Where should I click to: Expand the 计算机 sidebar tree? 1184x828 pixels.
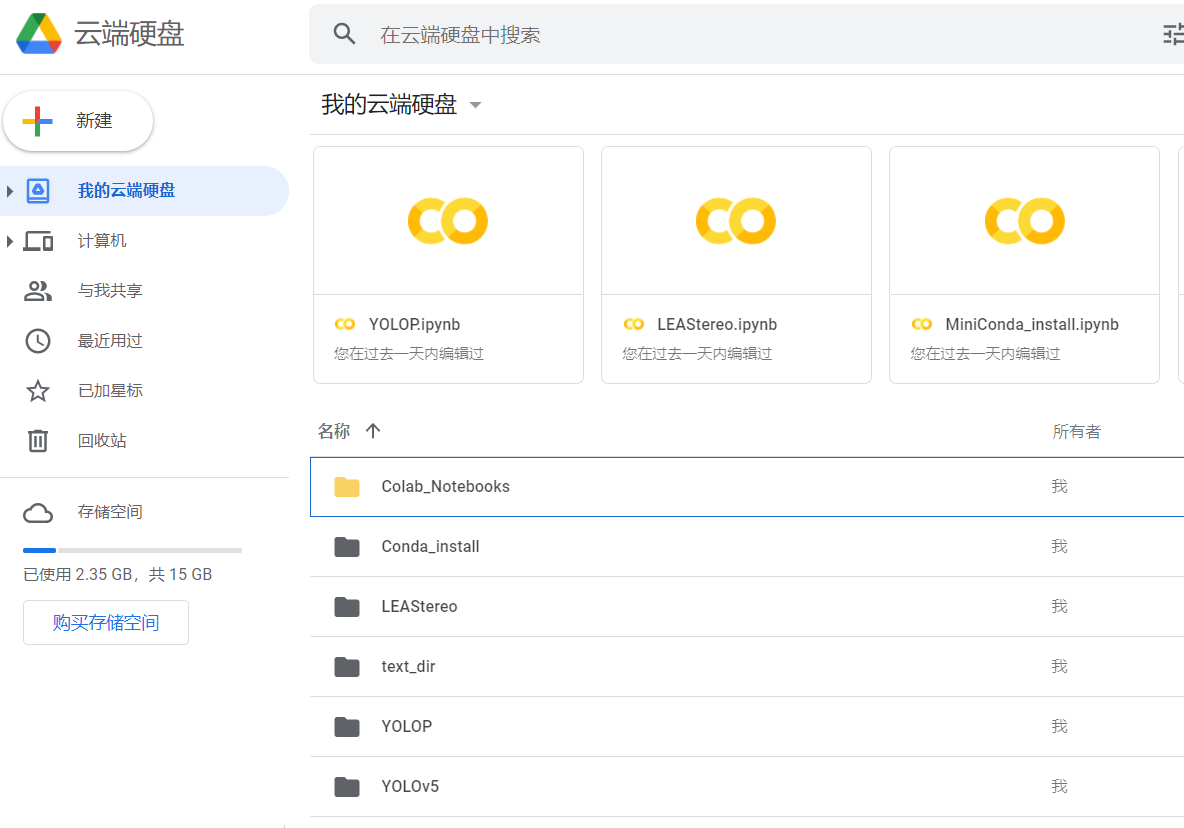10,241
